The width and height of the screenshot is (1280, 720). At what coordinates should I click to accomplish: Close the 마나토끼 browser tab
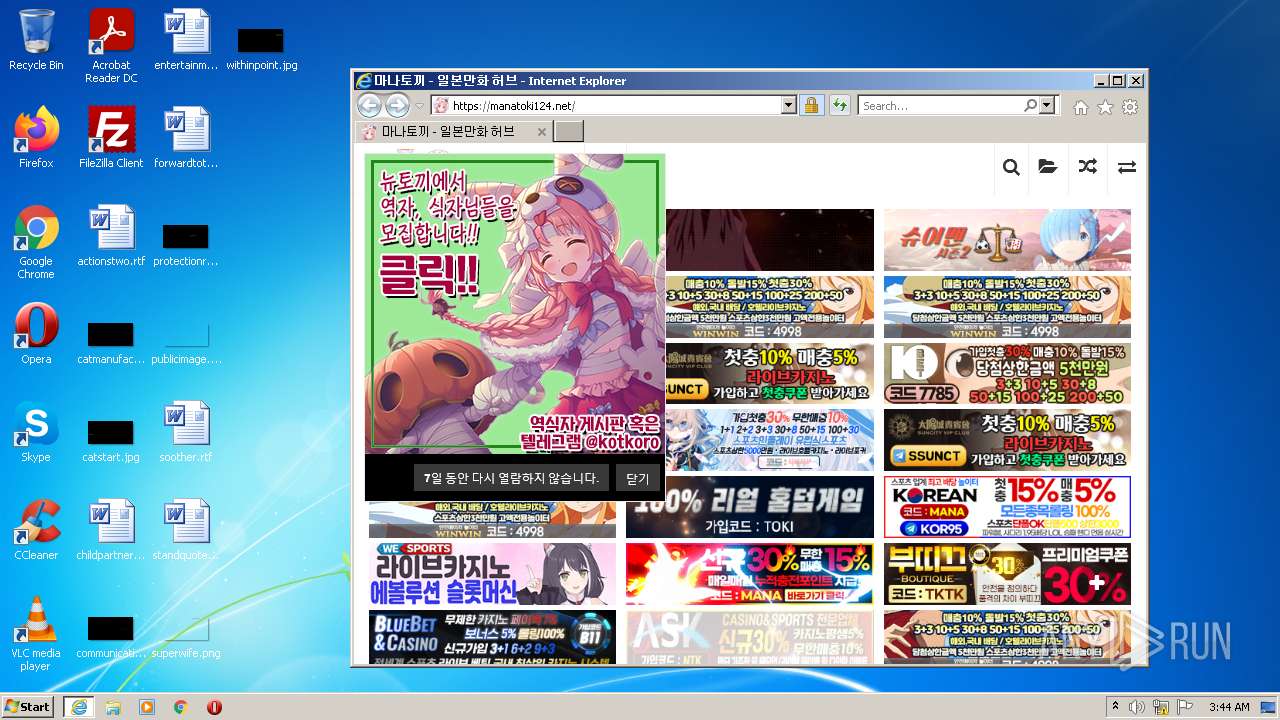pyautogui.click(x=542, y=132)
